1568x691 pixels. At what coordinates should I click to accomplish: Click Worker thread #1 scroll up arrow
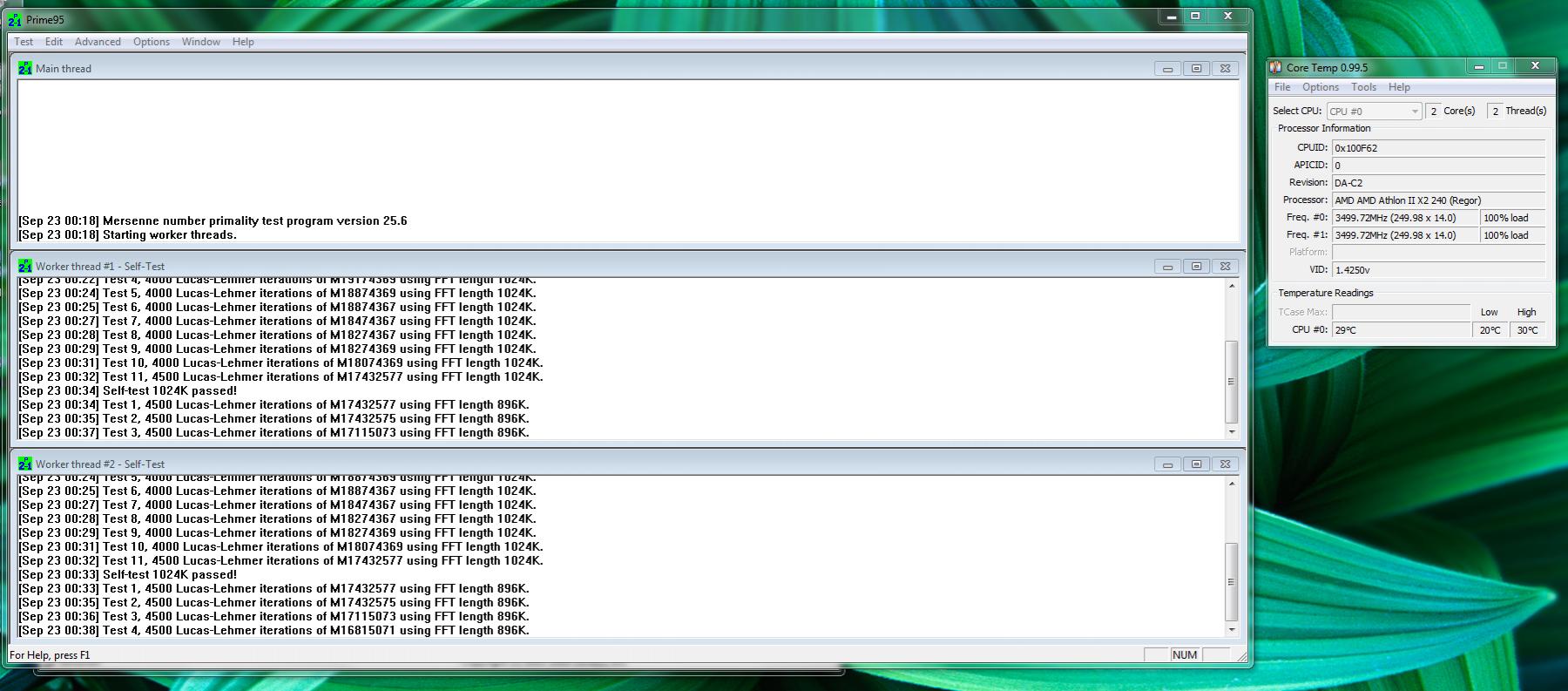click(1232, 286)
